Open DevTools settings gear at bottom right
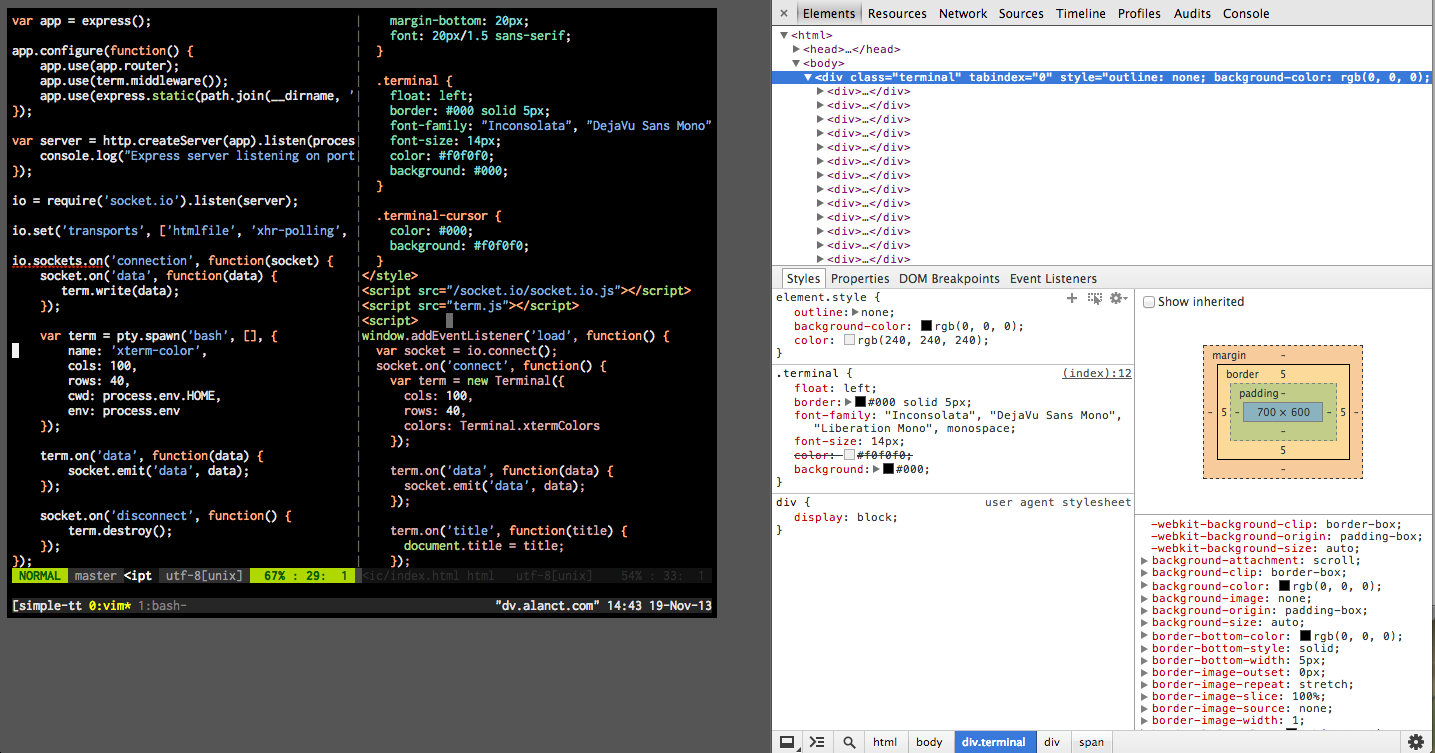This screenshot has height=753, width=1435. 1416,742
